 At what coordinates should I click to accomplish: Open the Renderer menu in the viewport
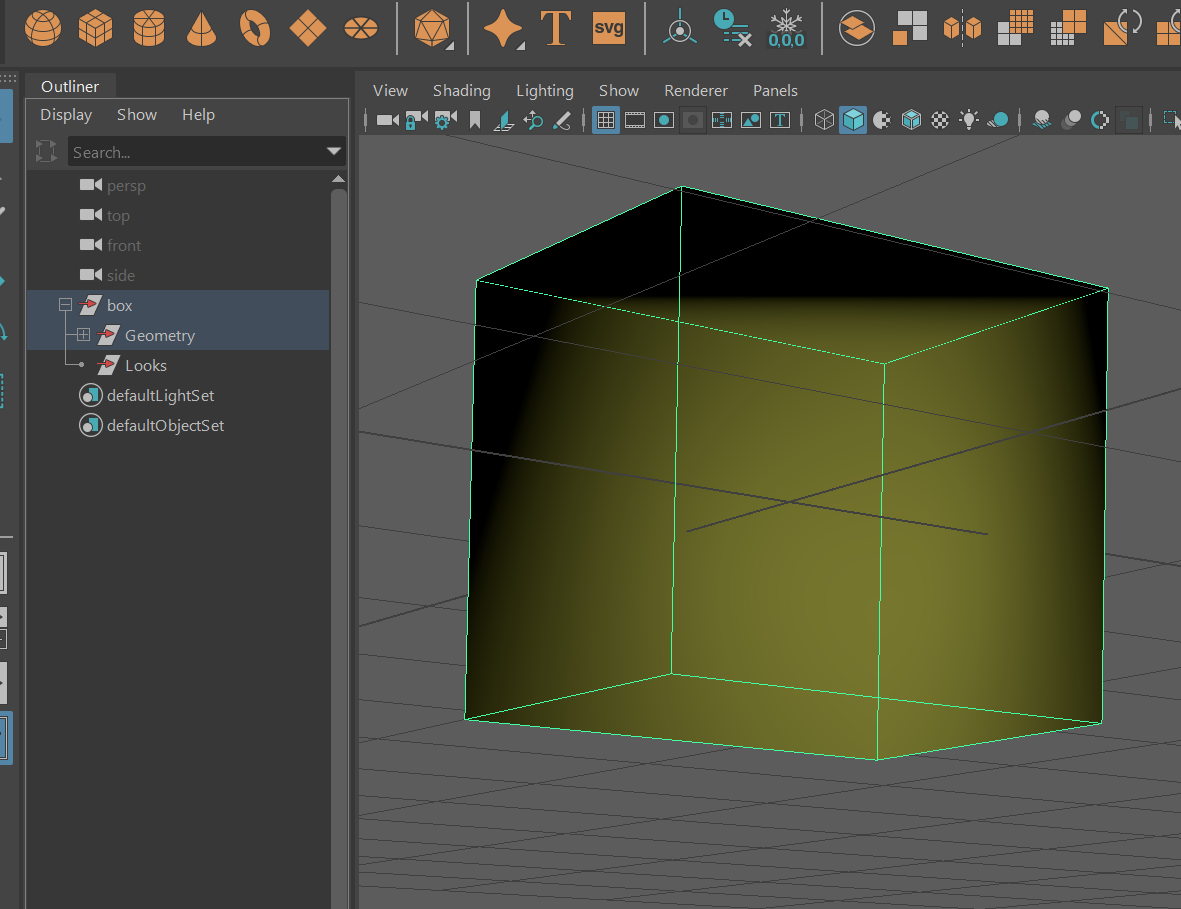(x=696, y=90)
